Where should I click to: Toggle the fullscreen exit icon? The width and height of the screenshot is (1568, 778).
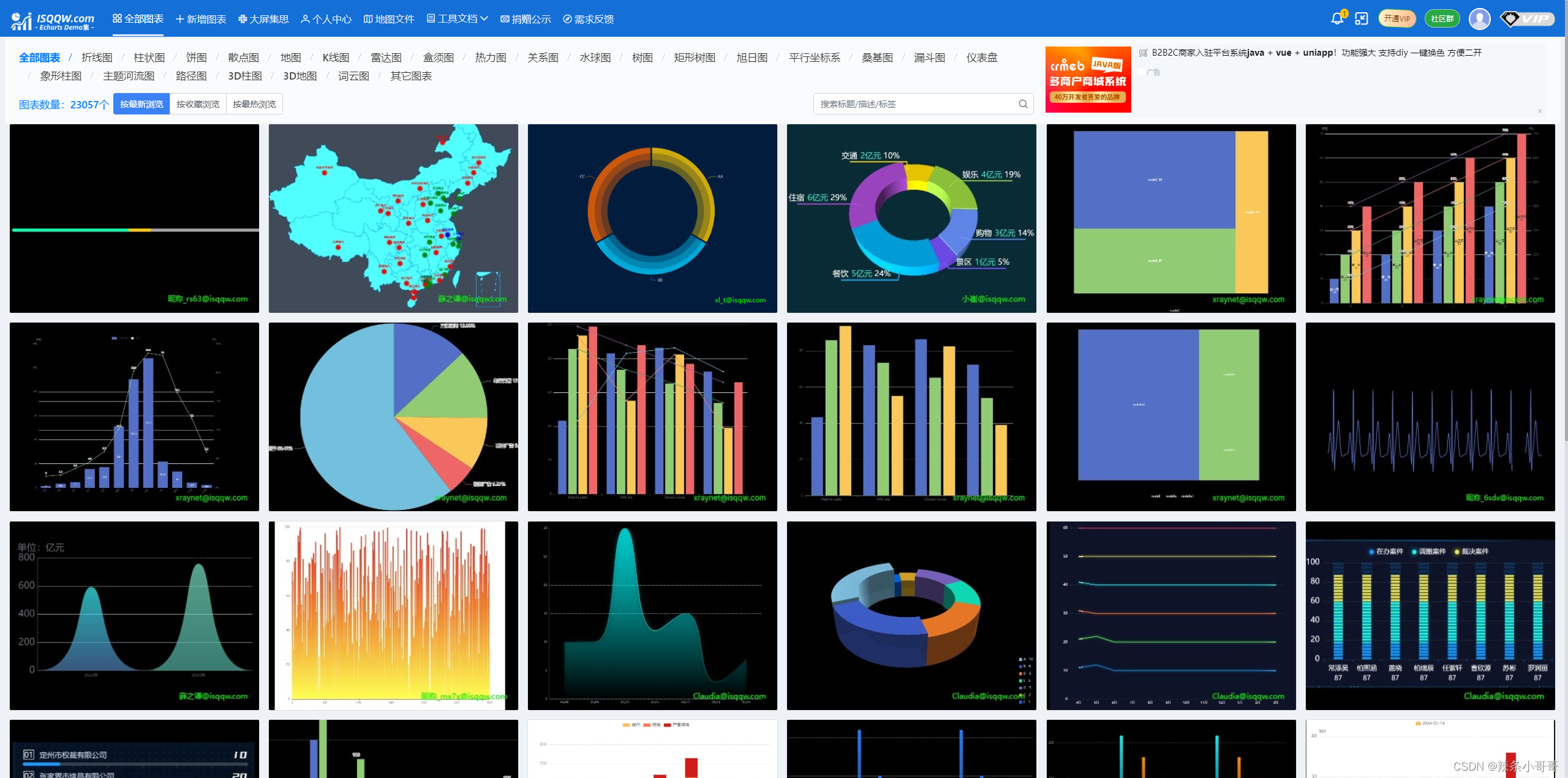(1361, 19)
